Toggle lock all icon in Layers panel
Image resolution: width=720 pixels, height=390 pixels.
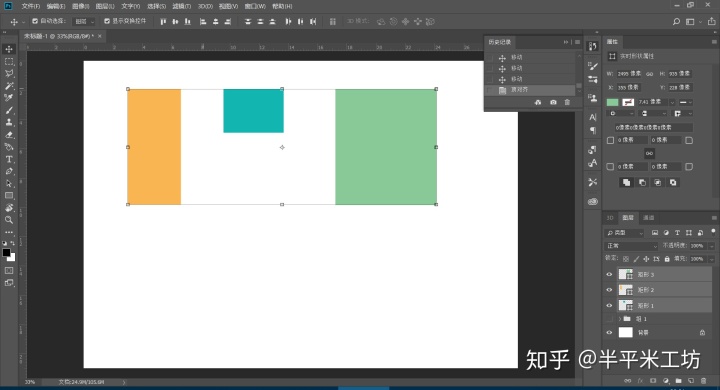point(667,259)
